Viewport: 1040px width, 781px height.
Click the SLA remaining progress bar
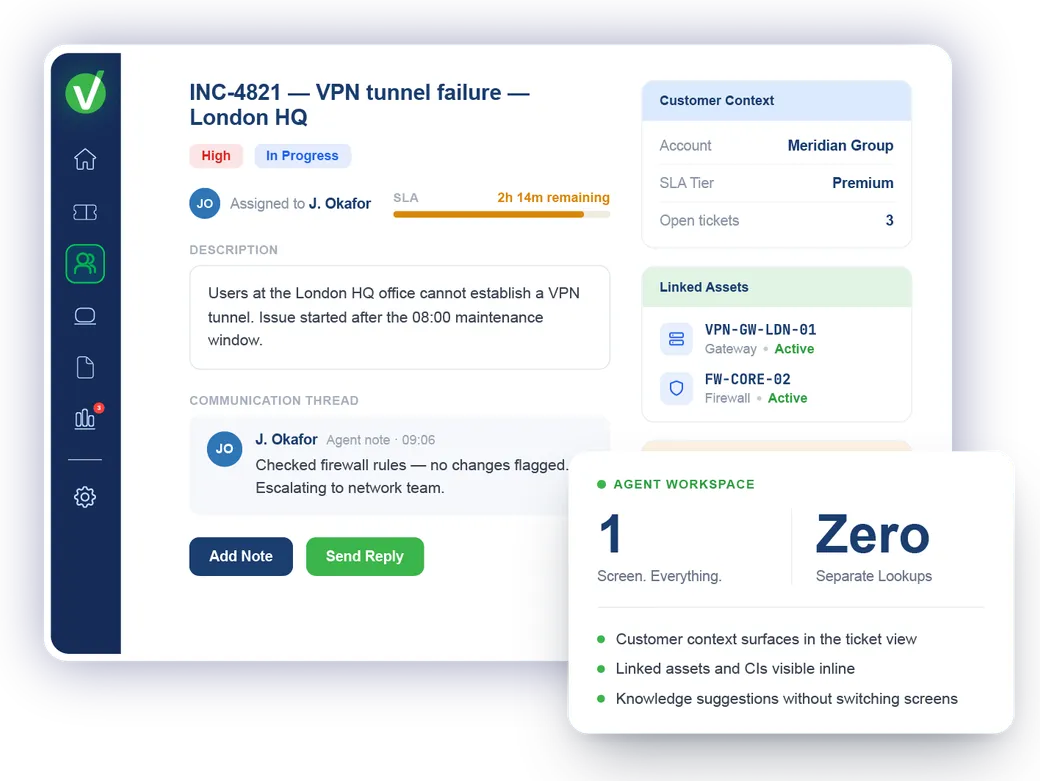[x=501, y=214]
